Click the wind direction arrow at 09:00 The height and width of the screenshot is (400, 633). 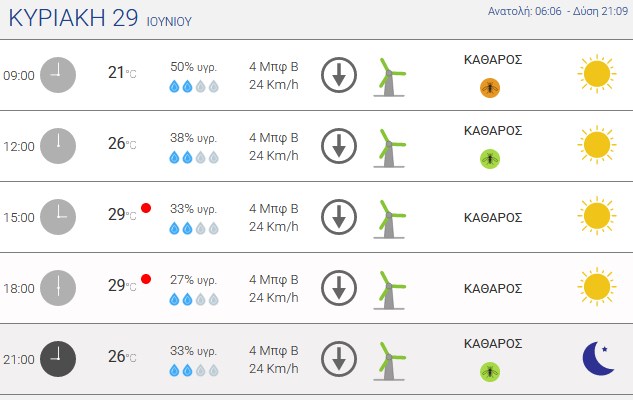click(x=339, y=75)
